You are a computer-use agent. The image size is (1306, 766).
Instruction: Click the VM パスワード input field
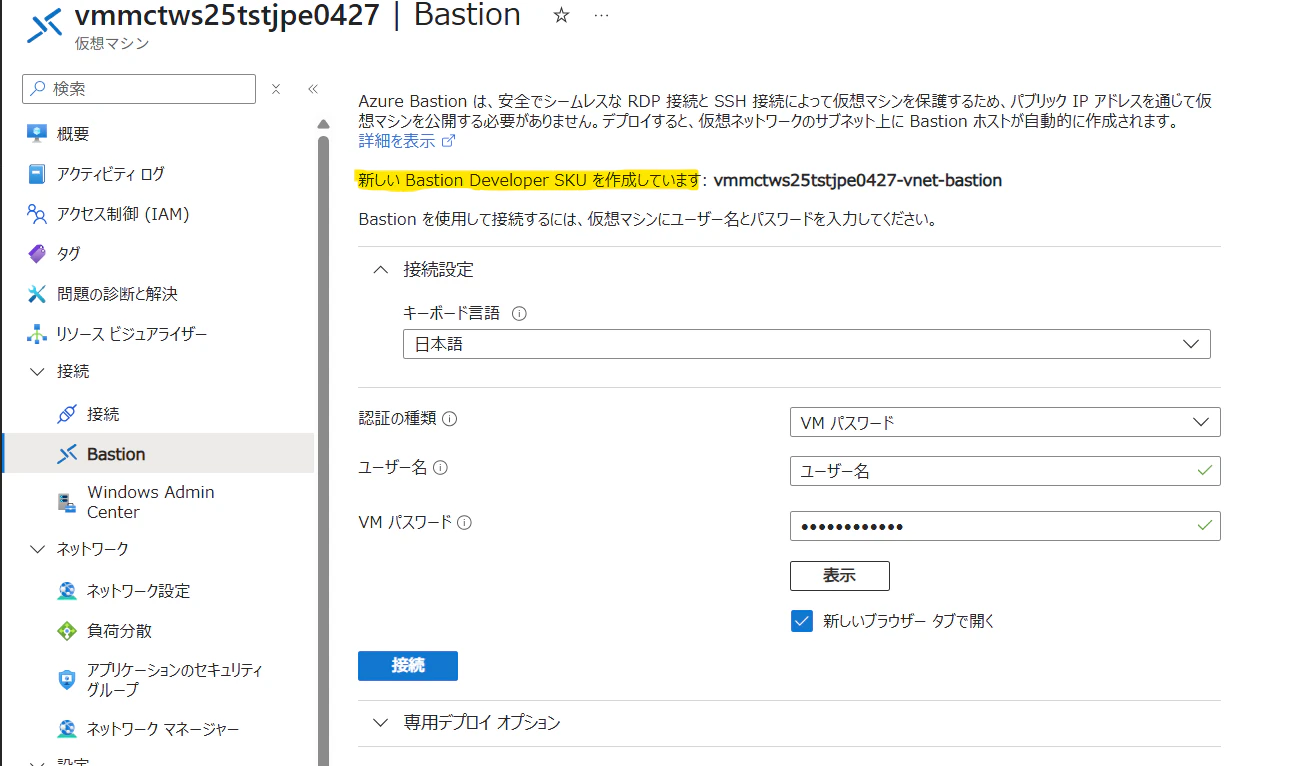click(x=1004, y=526)
